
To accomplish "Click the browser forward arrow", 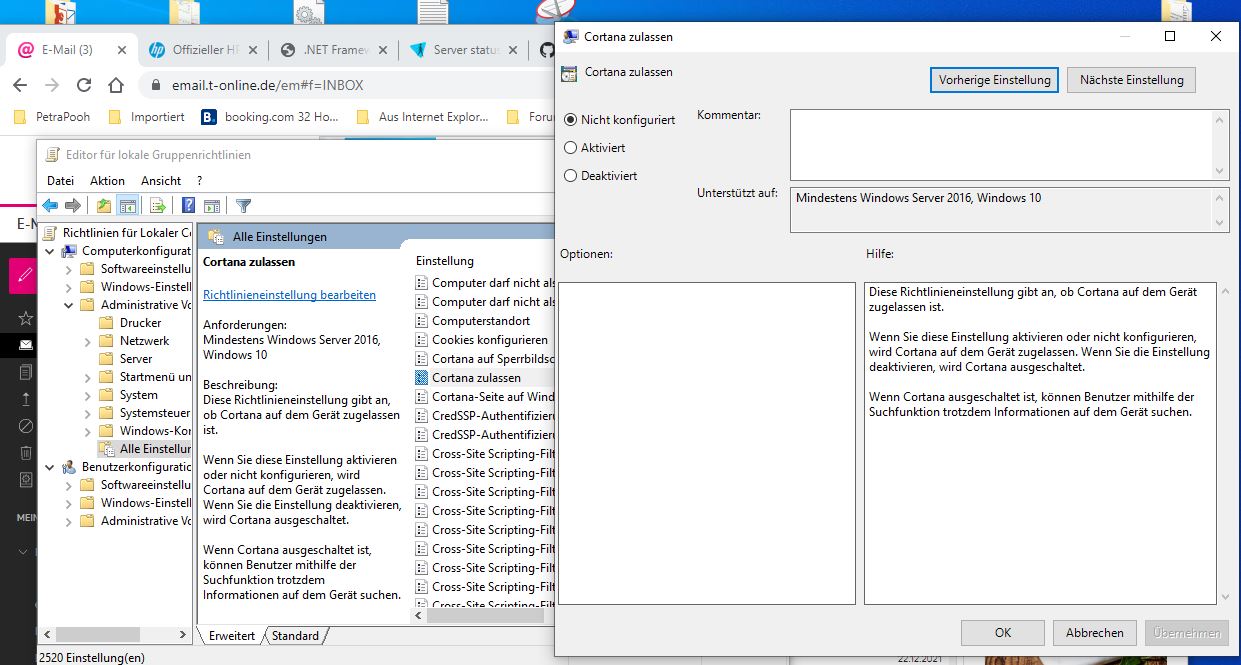I will coord(52,85).
